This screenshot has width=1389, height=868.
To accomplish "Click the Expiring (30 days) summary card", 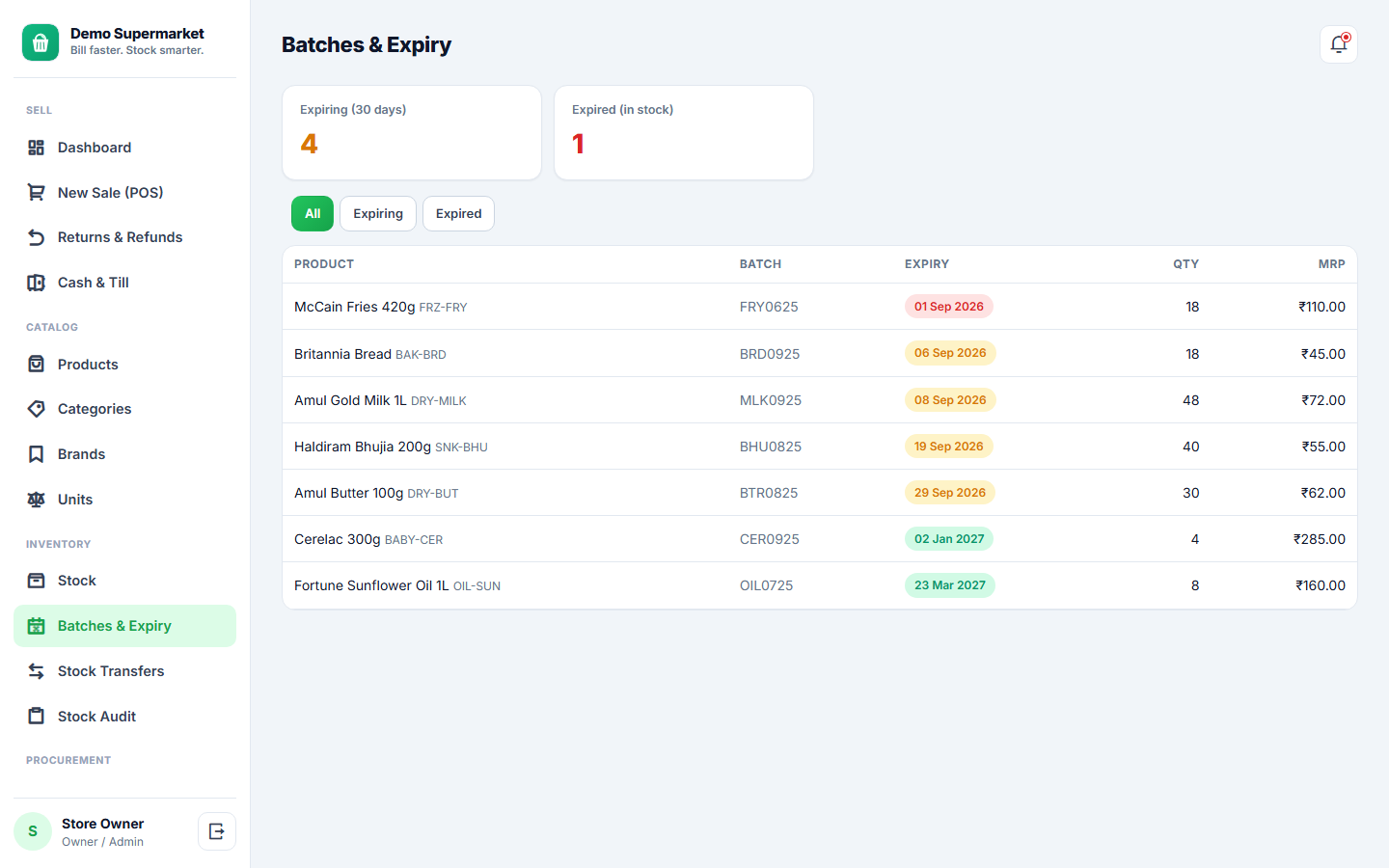I will click(412, 133).
